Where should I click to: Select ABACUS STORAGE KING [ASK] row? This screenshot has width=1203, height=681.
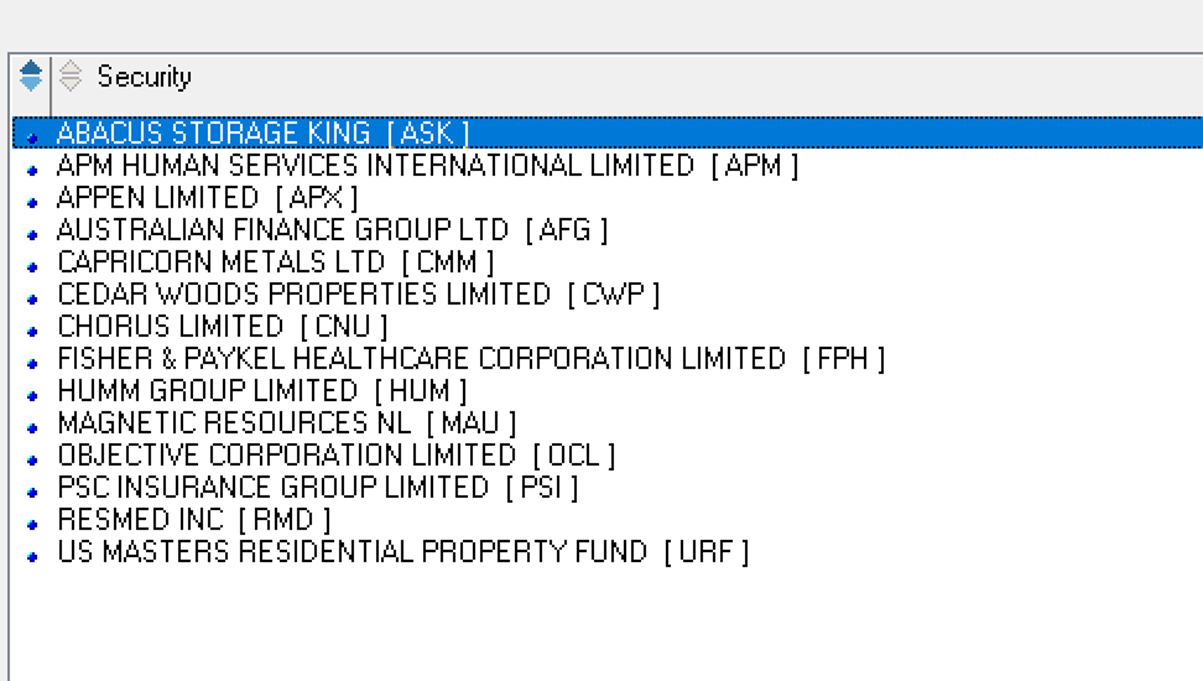(x=607, y=132)
